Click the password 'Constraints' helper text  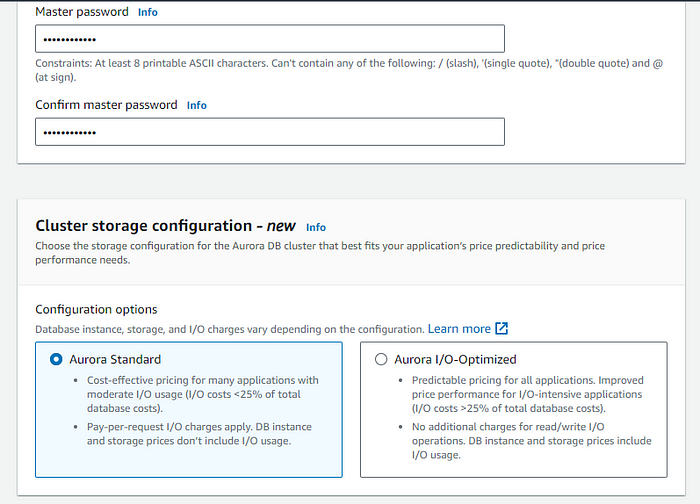(x=349, y=70)
